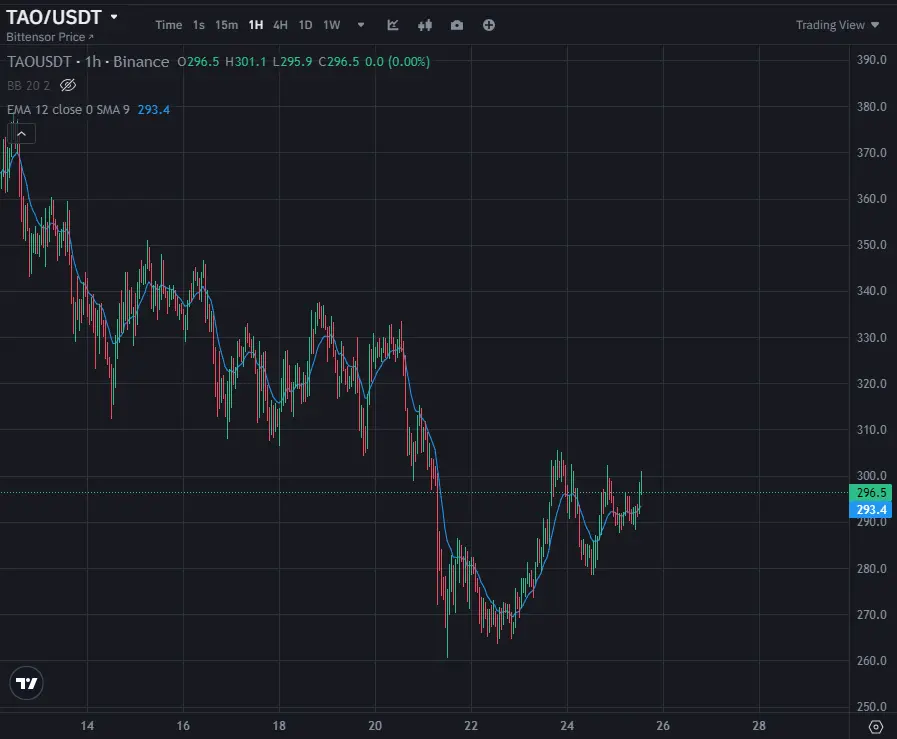Open the Bittensor Price link
Image resolution: width=897 pixels, height=739 pixels.
(46, 36)
